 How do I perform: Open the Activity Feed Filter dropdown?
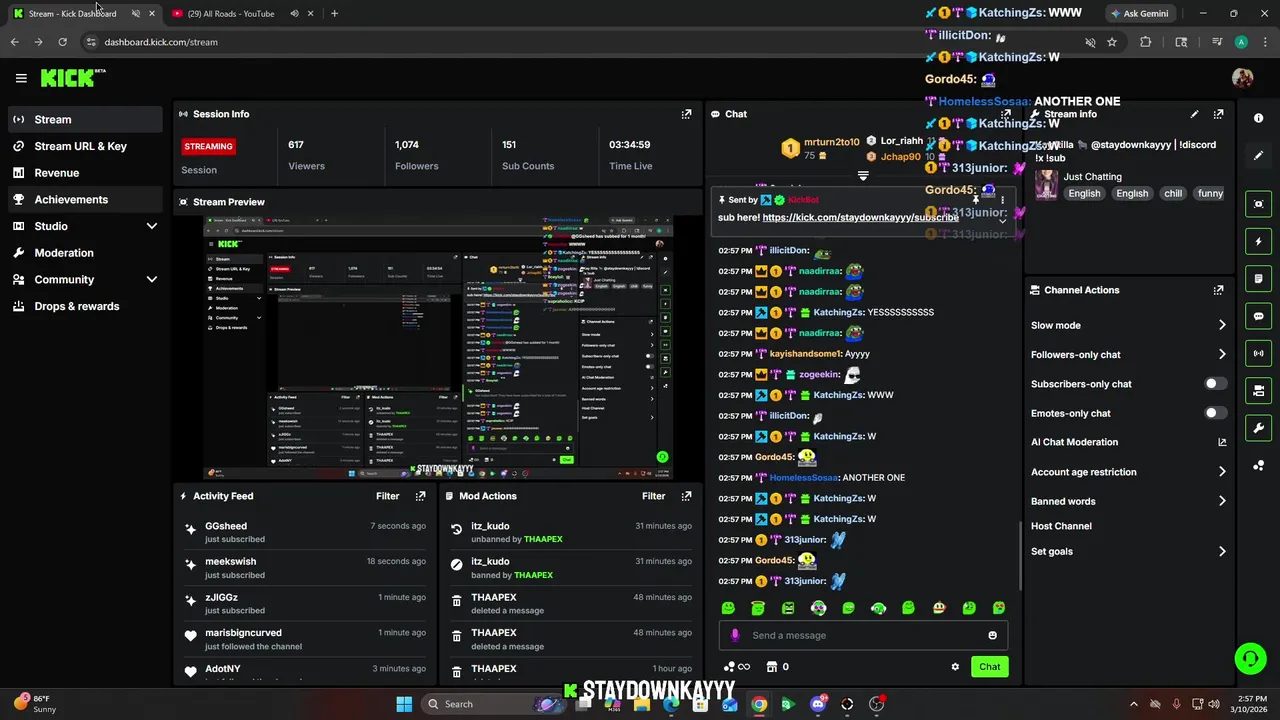click(388, 496)
